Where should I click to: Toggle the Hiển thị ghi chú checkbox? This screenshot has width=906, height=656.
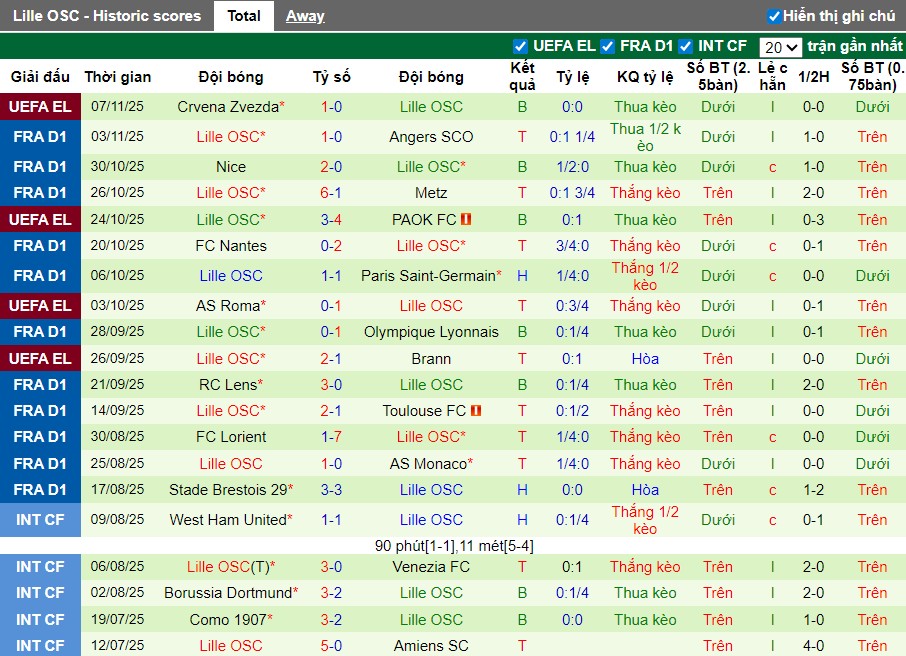point(774,16)
